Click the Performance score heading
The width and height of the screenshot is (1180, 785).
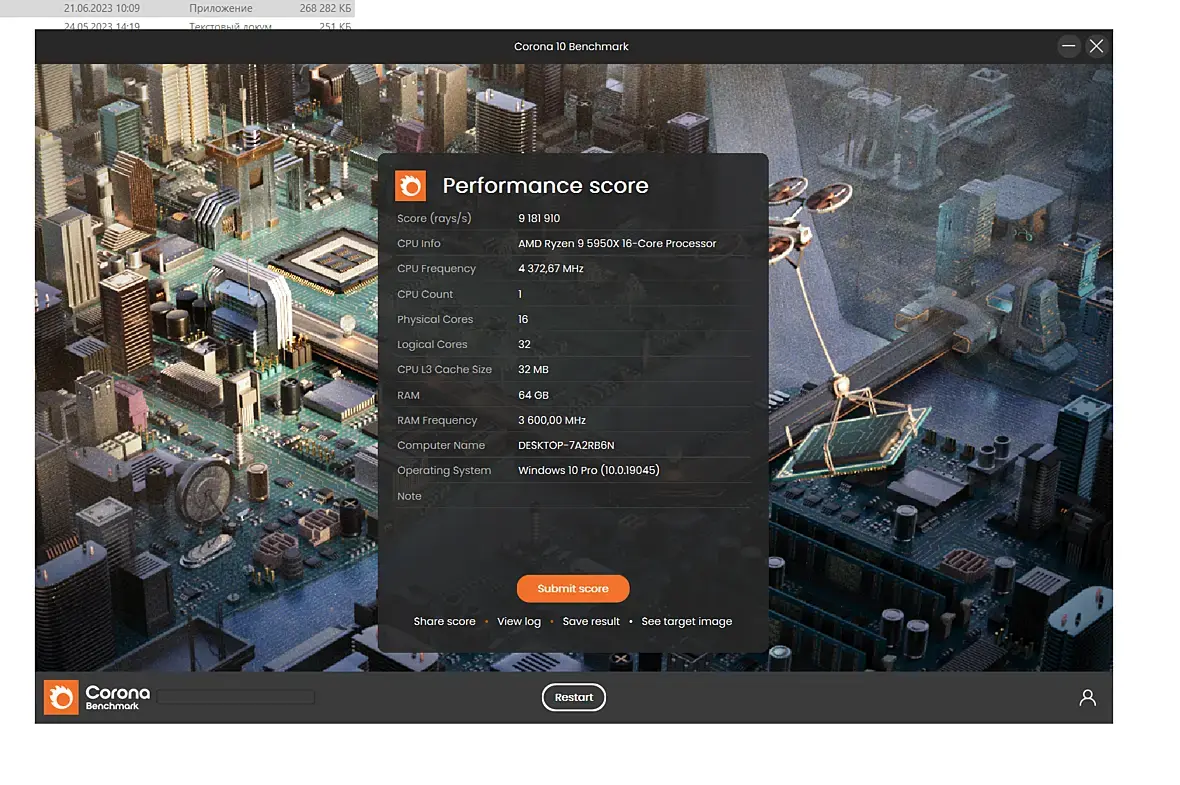tap(545, 186)
